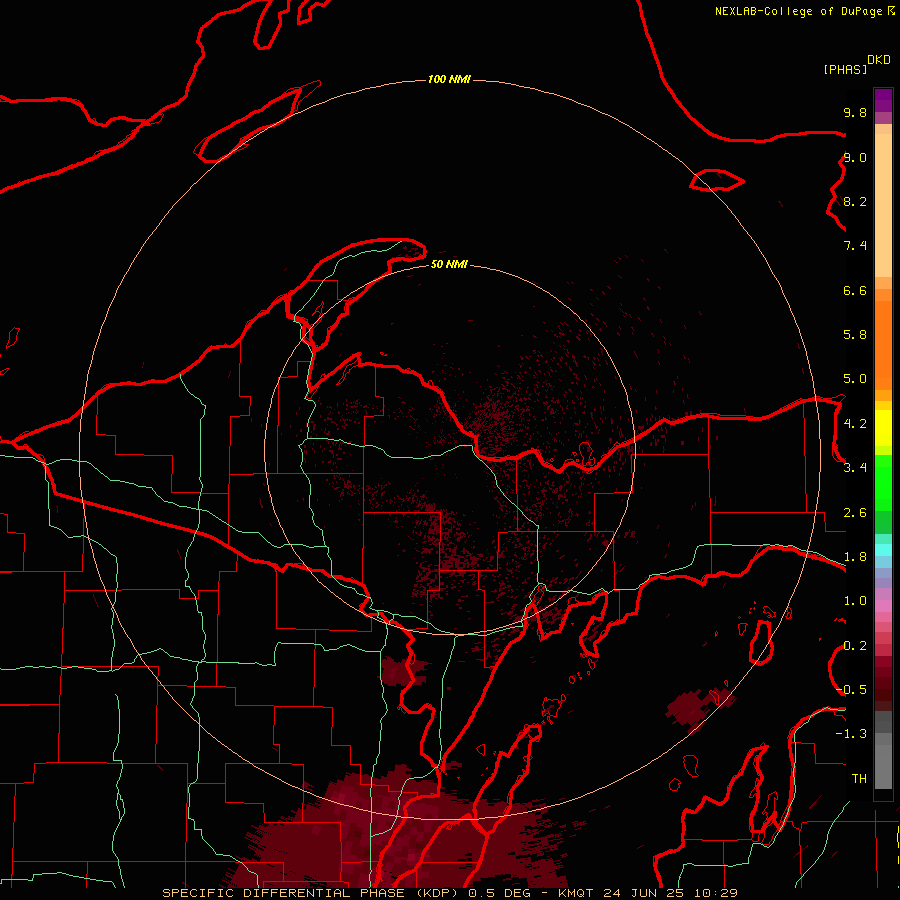
Task: Click the 4.2 legend value
Action: pos(855,423)
